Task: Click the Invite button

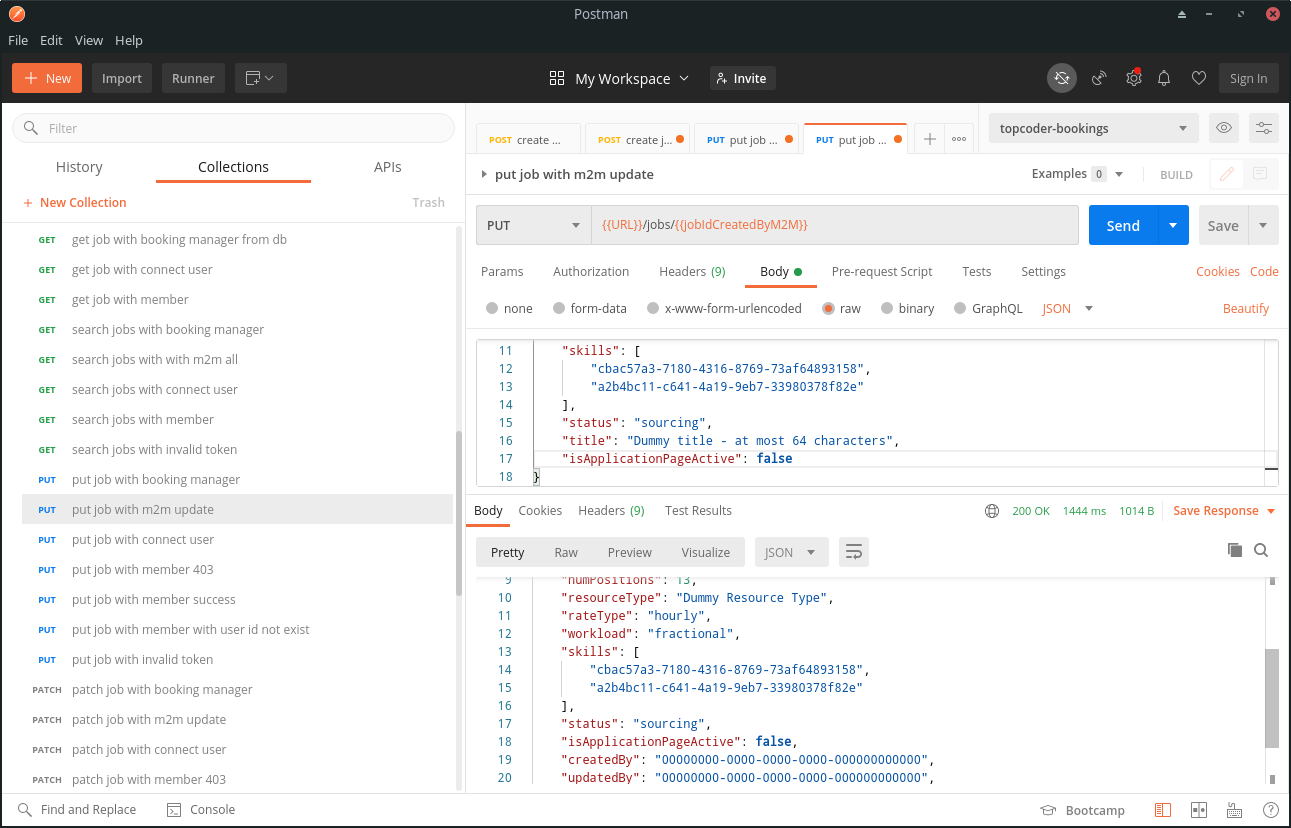Action: [x=743, y=78]
